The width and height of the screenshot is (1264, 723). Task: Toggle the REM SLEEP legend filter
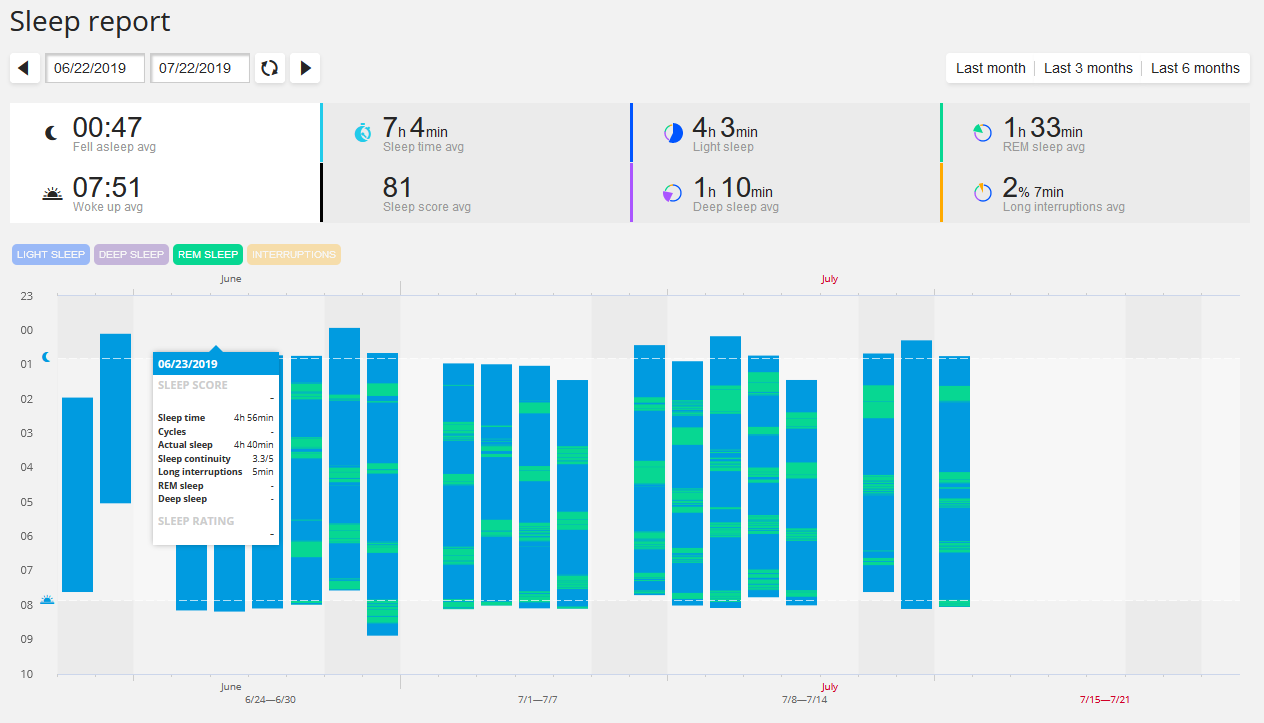pos(208,254)
